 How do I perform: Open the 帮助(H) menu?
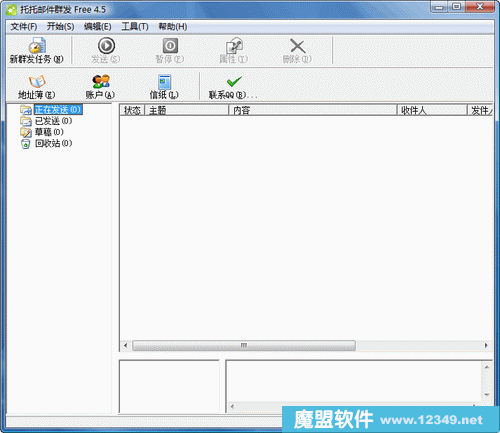coord(173,26)
